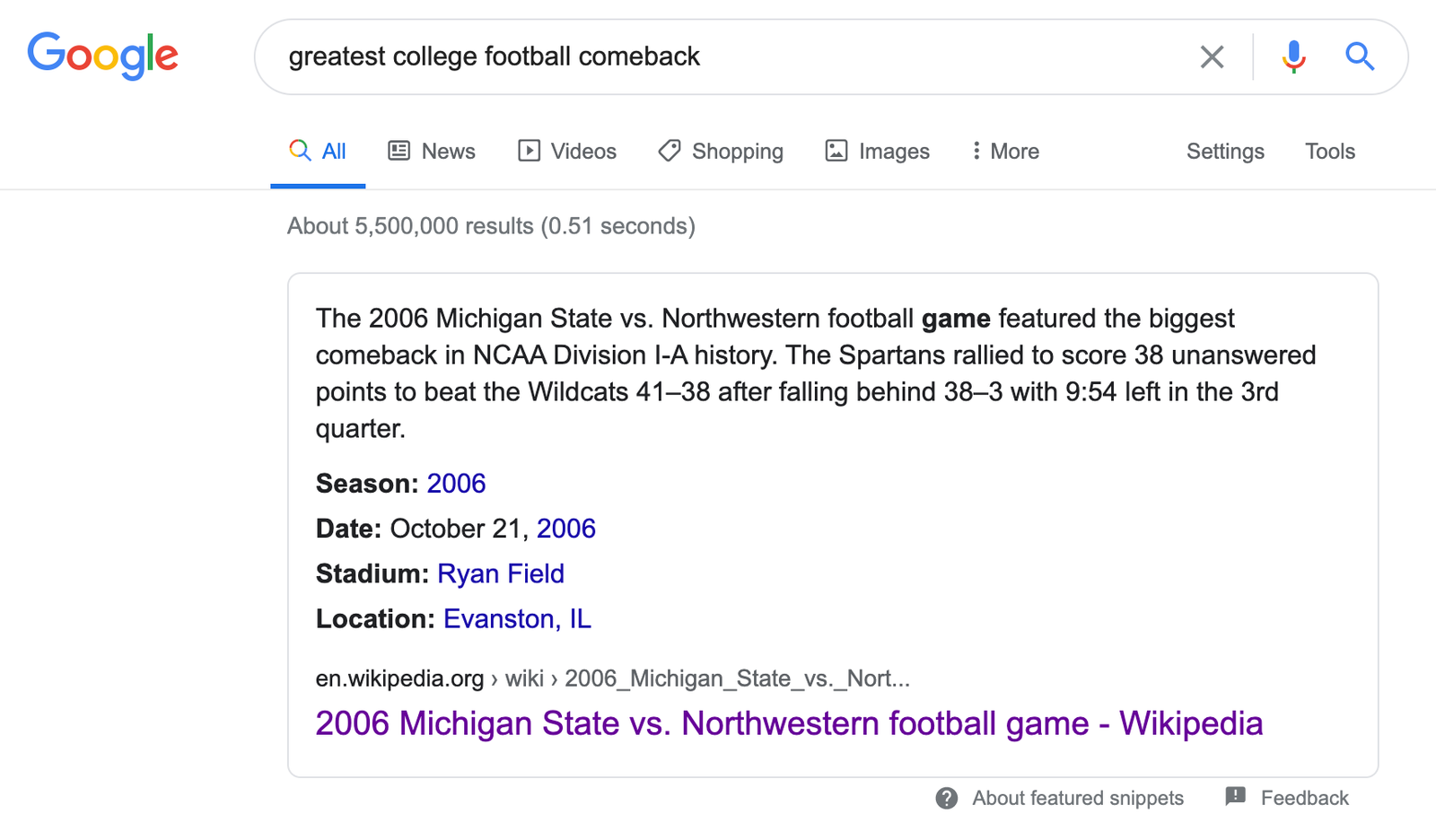The image size is (1436, 840).
Task: Click the Feedback flag icon
Action: coord(1235,796)
